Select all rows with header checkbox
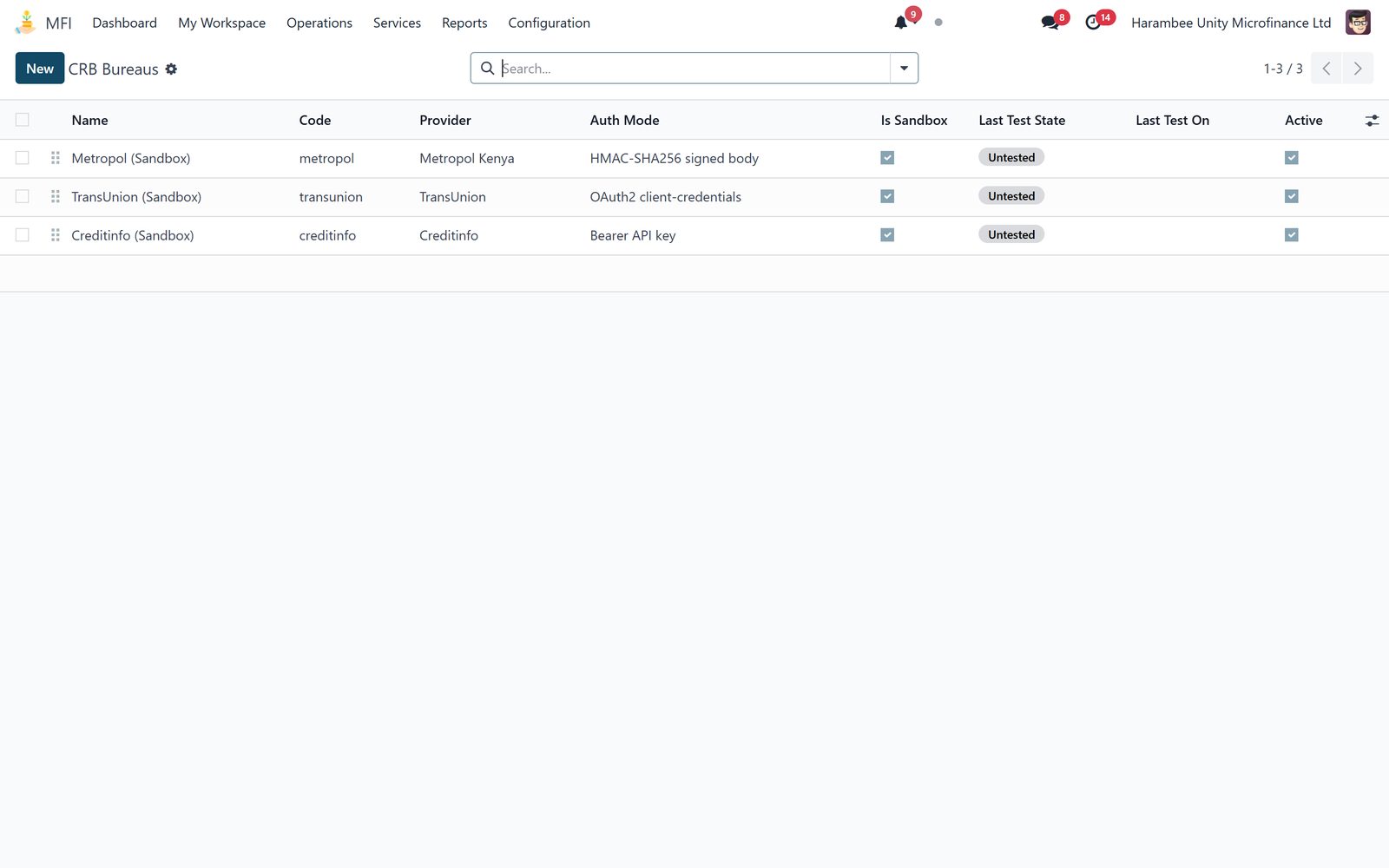The width and height of the screenshot is (1389, 868). [23, 120]
